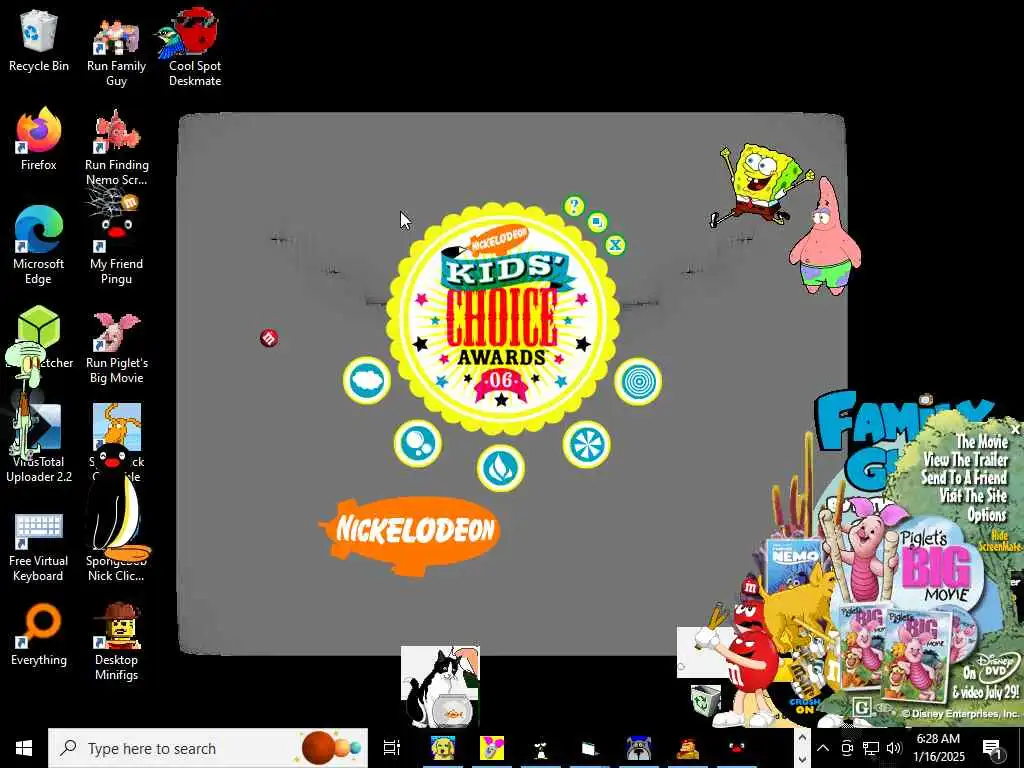
Task: Select the spiral target button
Action: [x=638, y=381]
